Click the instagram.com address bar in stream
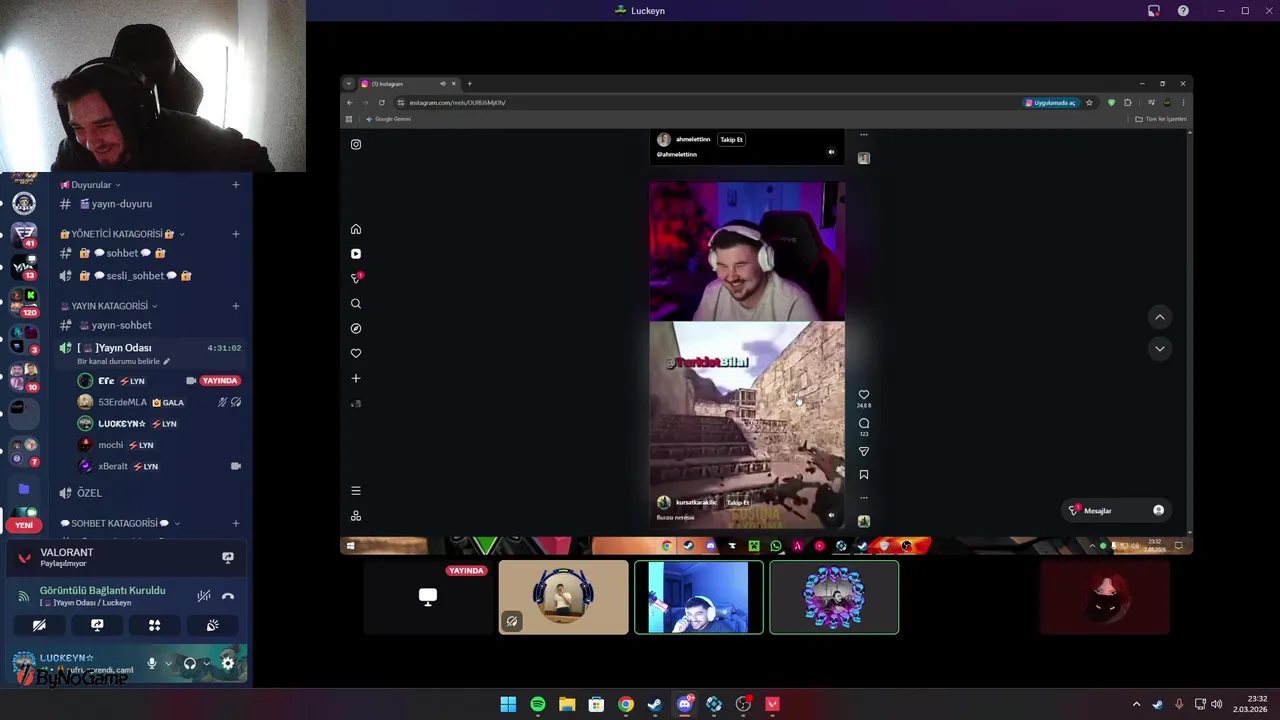Screen dimensions: 1280x720 pos(705,103)
